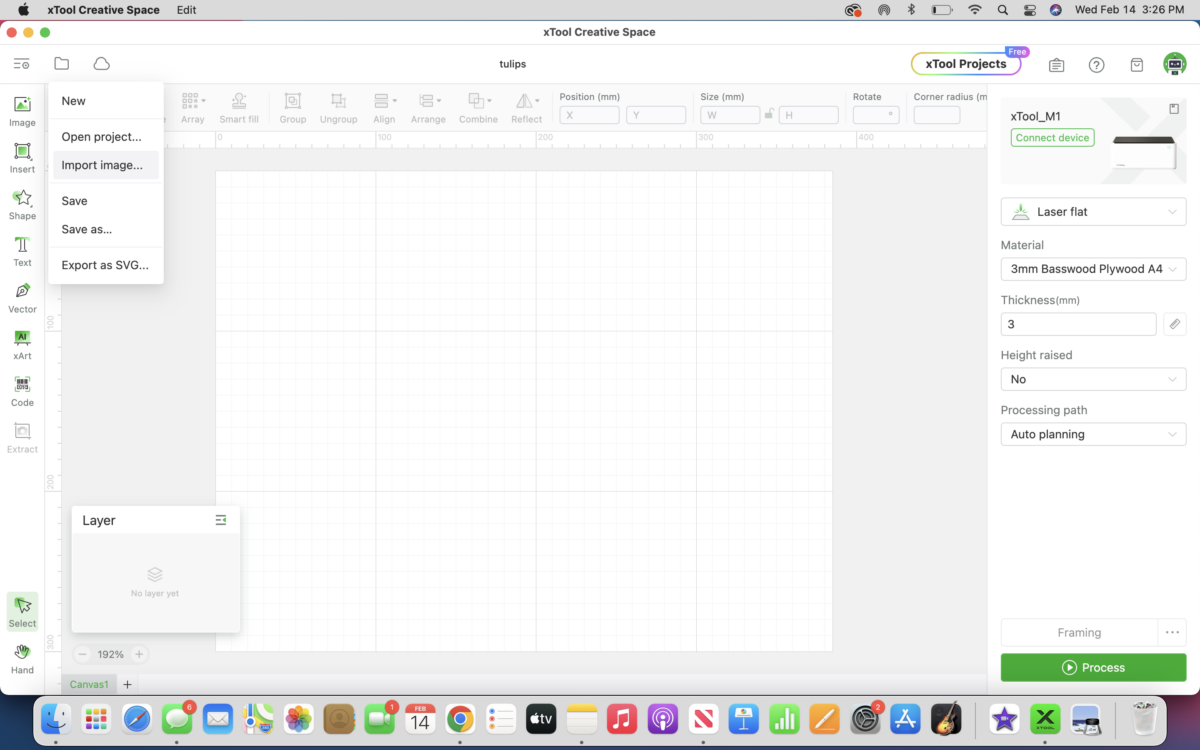Screen dimensions: 1200x750
Task: Click the Thickness field showing 3
Action: pos(1078,324)
